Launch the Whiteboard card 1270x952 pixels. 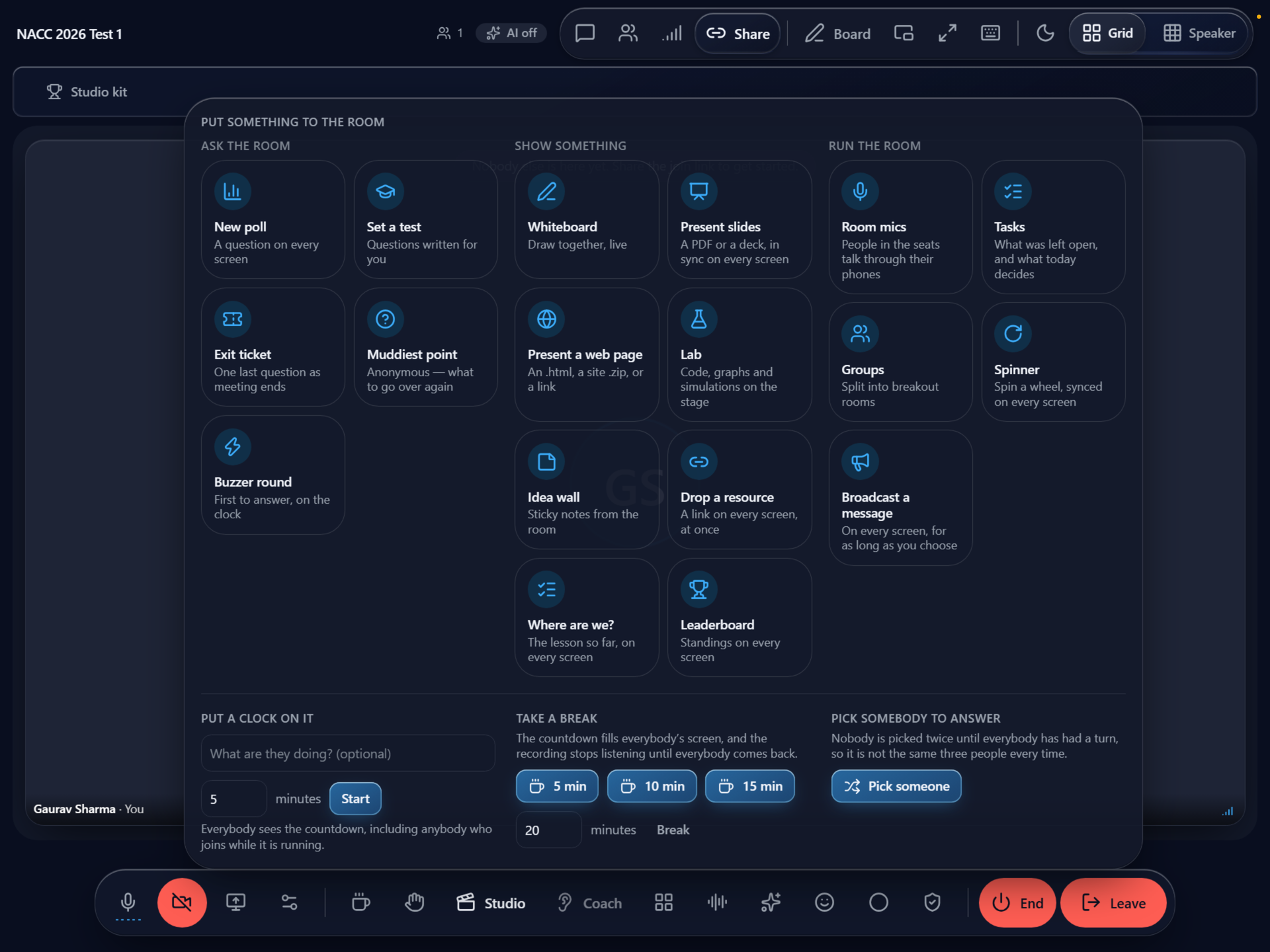click(586, 219)
